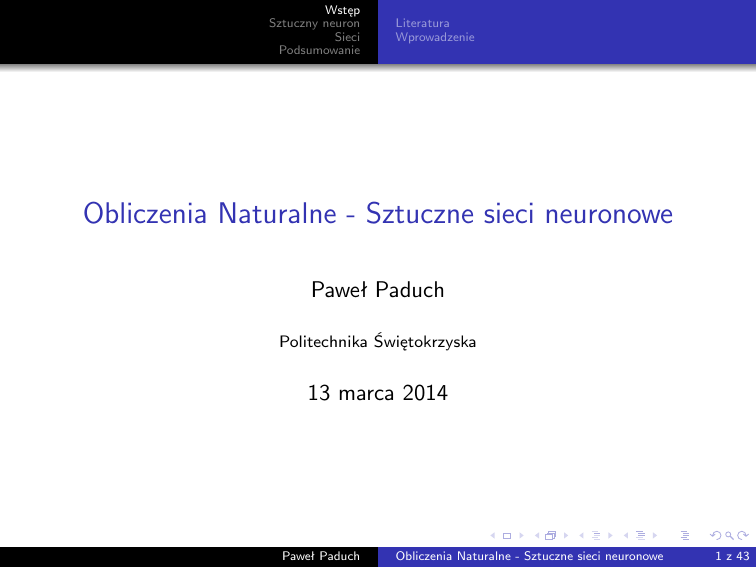Jump to the previous subsection arrow

579,535
